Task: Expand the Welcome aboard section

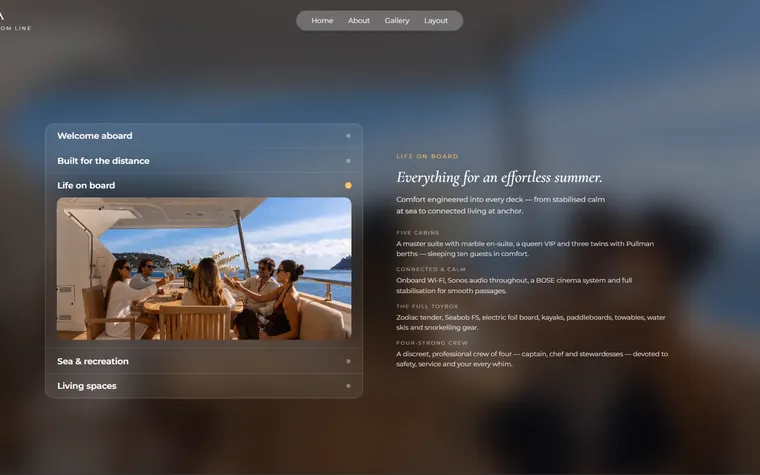Action: tap(204, 136)
